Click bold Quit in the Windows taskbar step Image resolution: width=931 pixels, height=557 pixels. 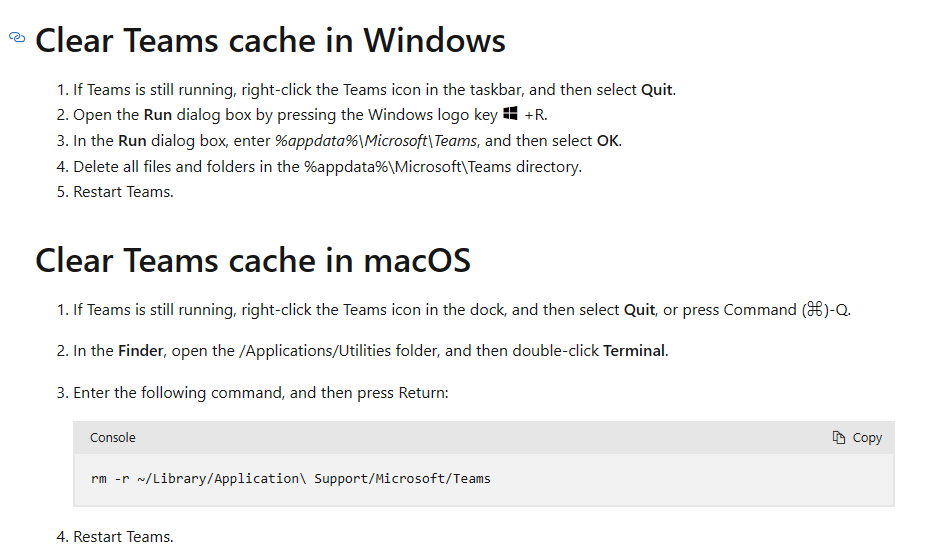click(656, 90)
